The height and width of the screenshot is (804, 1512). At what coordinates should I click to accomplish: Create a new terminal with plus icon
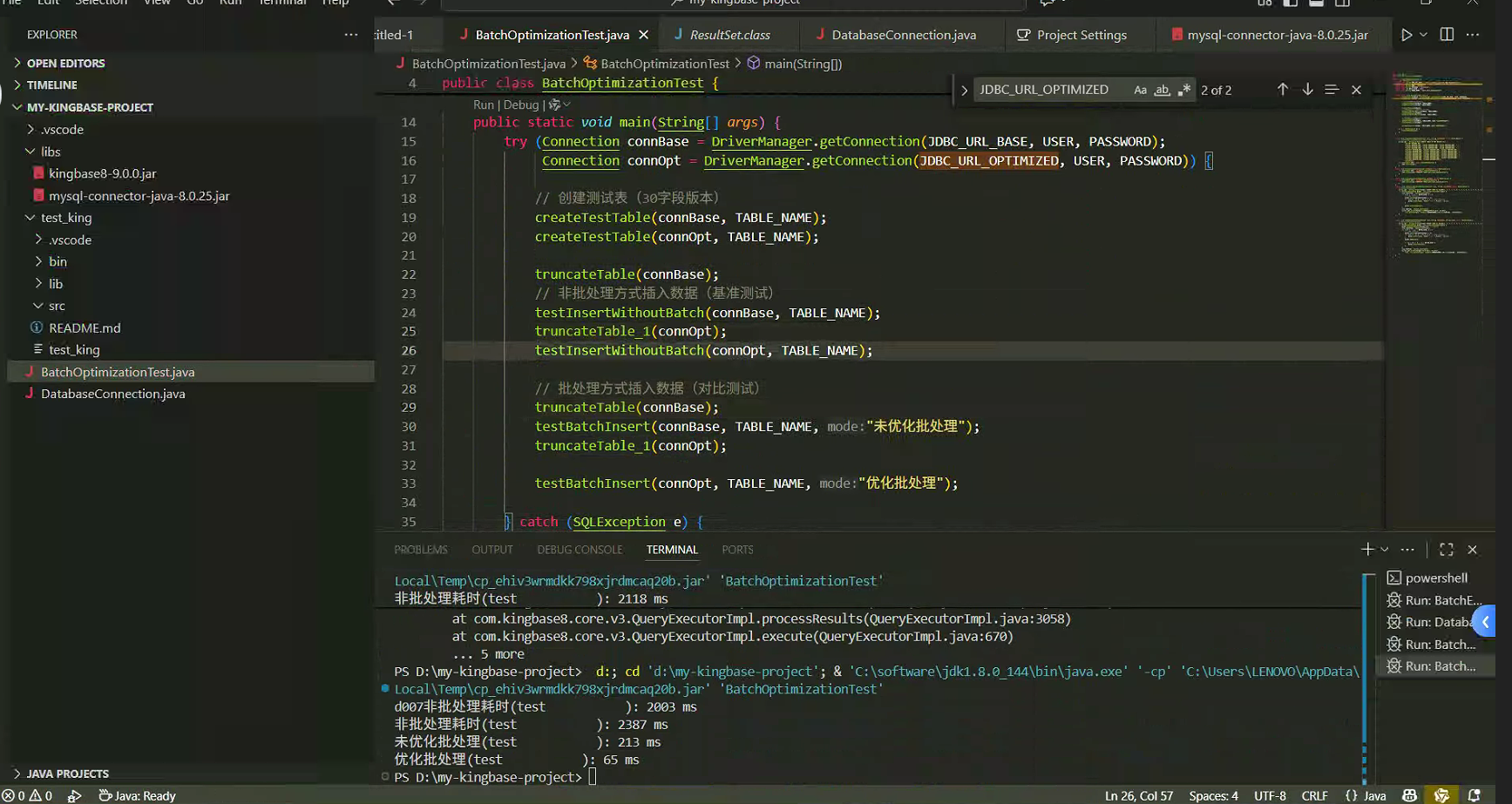(x=1366, y=550)
